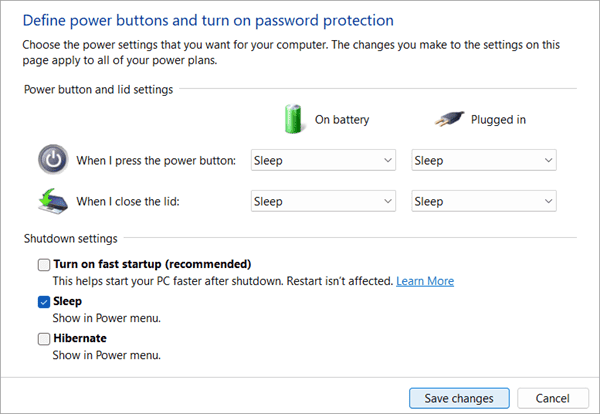The height and width of the screenshot is (414, 600).
Task: Click the Cancel button
Action: tap(552, 398)
